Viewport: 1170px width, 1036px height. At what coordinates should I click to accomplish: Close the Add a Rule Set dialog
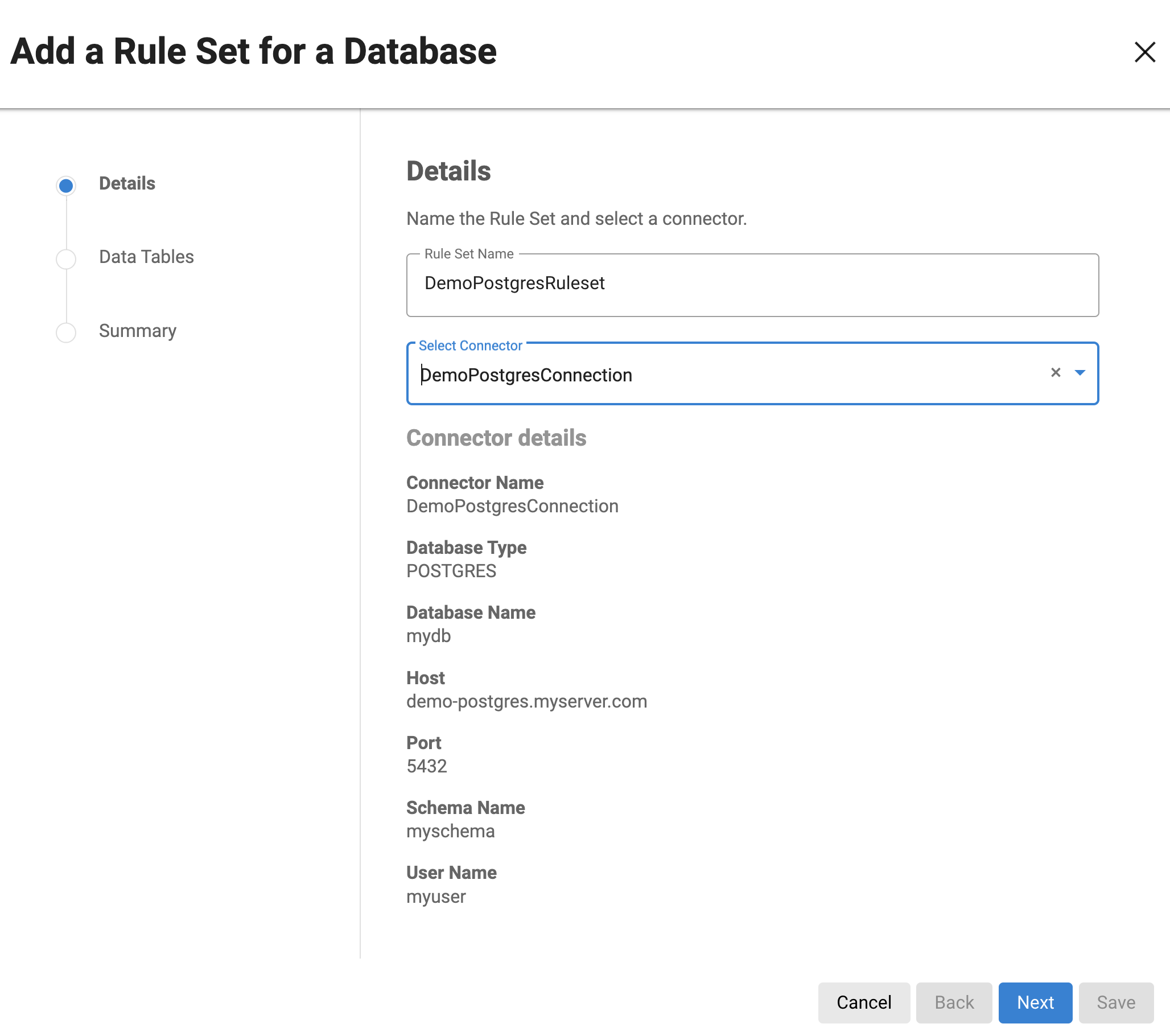(x=1144, y=52)
